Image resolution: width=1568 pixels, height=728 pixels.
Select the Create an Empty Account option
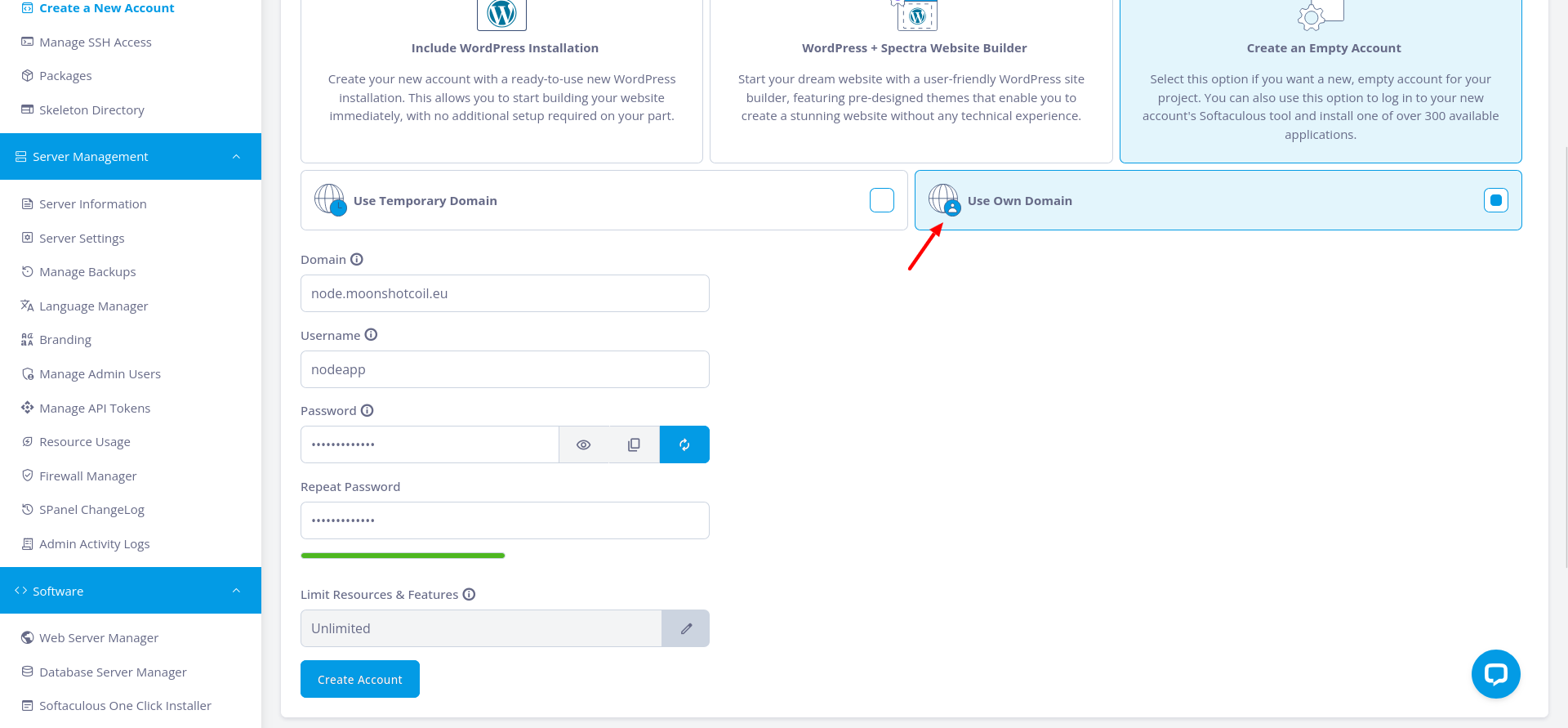pyautogui.click(x=1321, y=80)
